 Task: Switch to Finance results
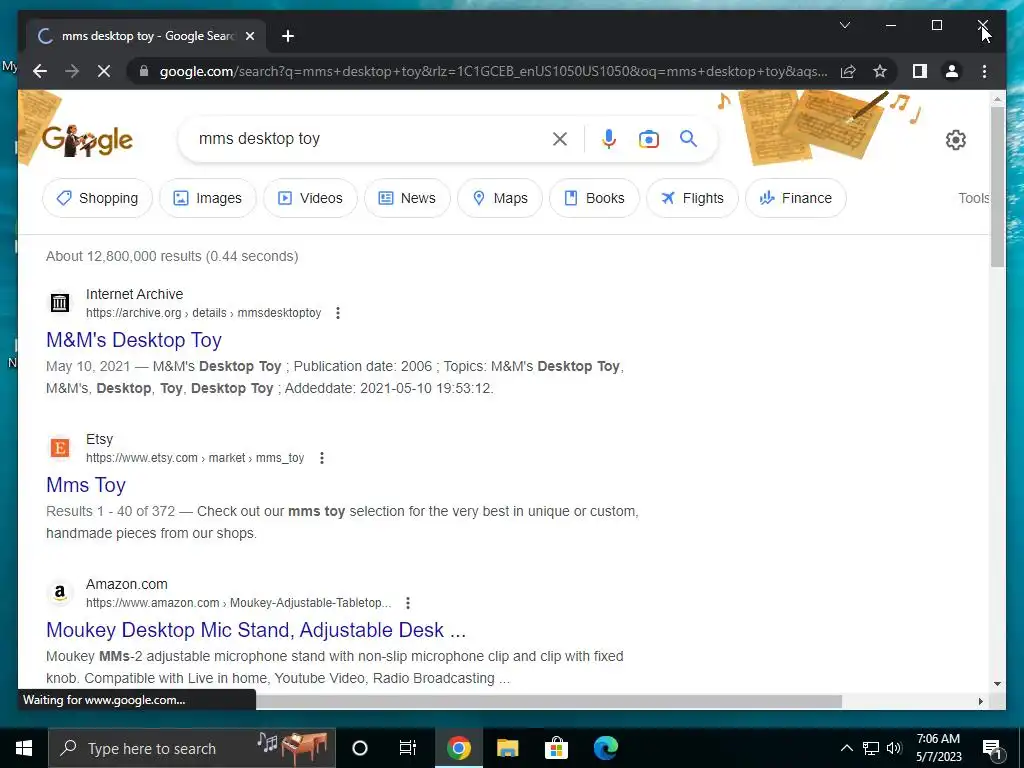(795, 198)
